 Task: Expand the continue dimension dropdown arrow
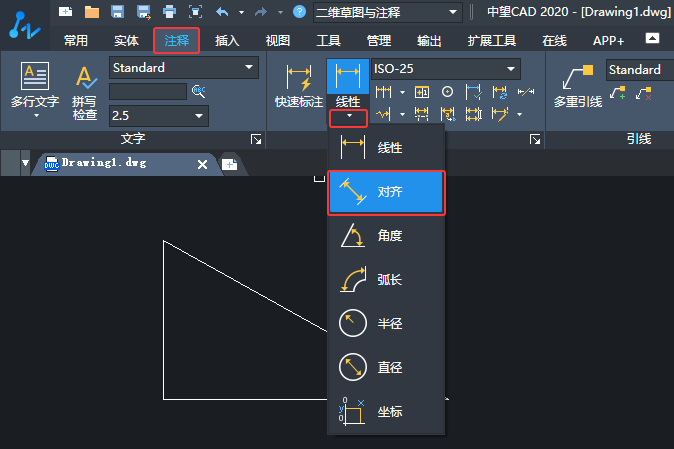tap(402, 92)
